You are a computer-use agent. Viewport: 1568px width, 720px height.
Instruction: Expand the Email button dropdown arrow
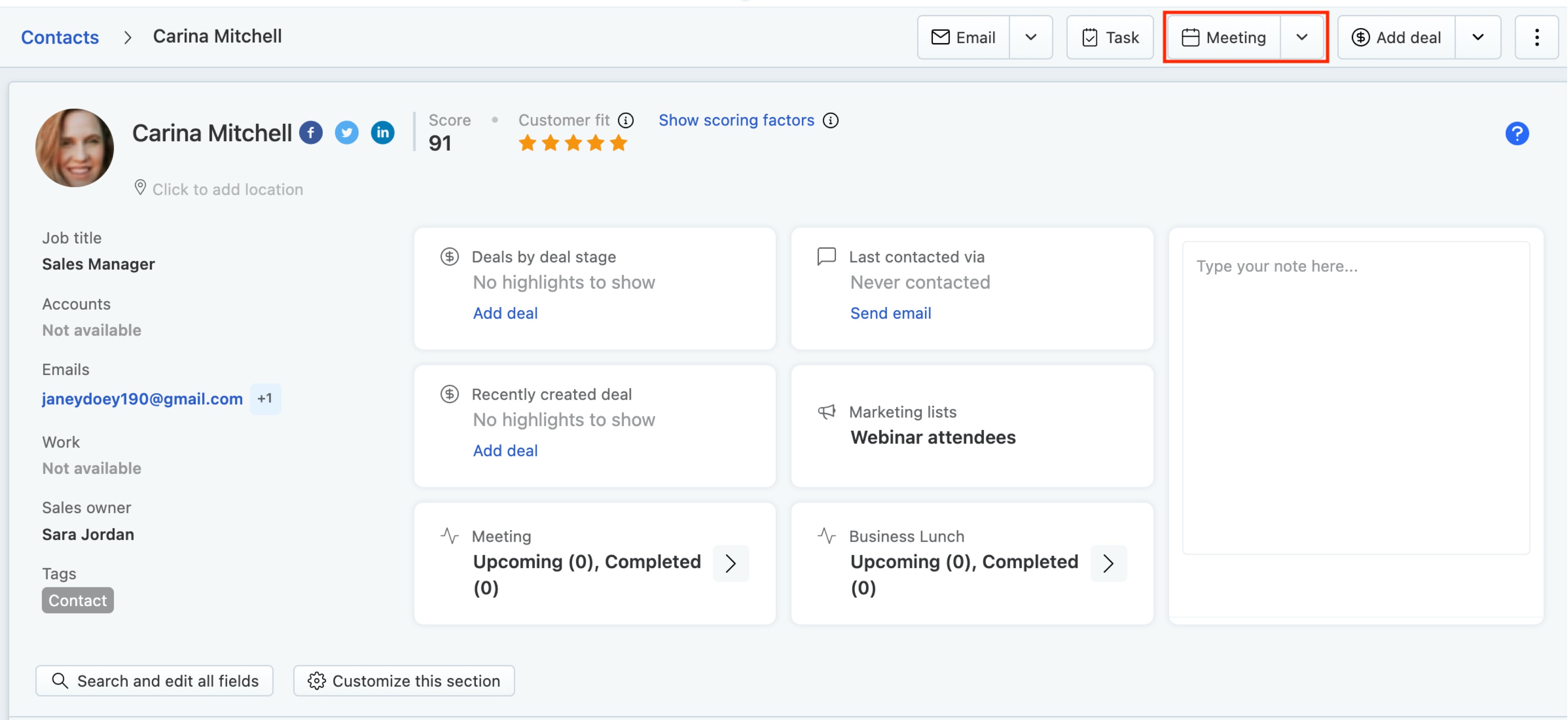coord(1030,38)
